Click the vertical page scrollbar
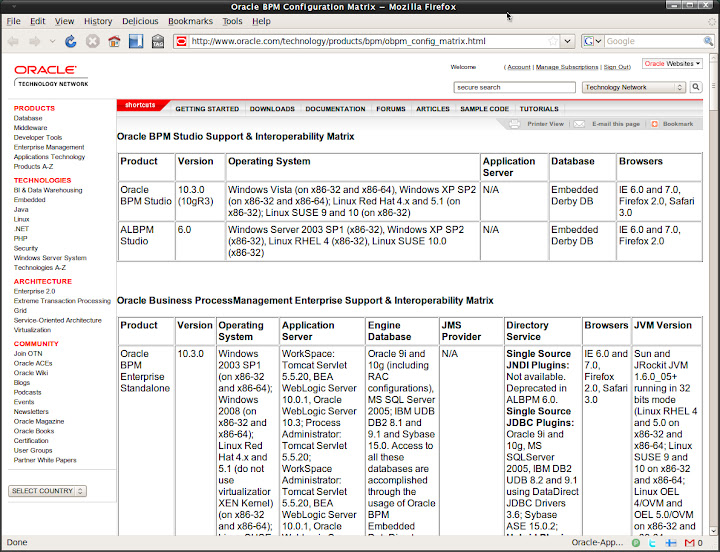The image size is (720, 552). 714,294
